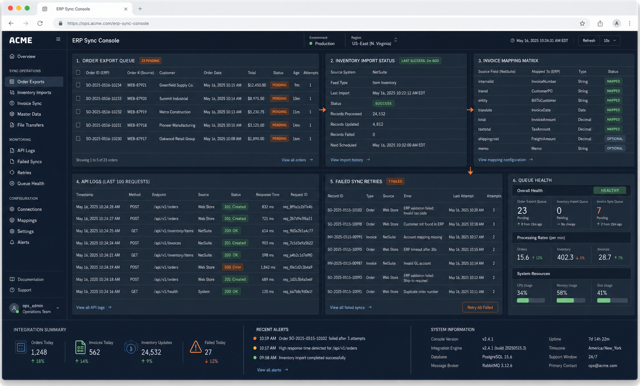Click the API Logs document icon
The width and height of the screenshot is (640, 386).
[x=12, y=151]
